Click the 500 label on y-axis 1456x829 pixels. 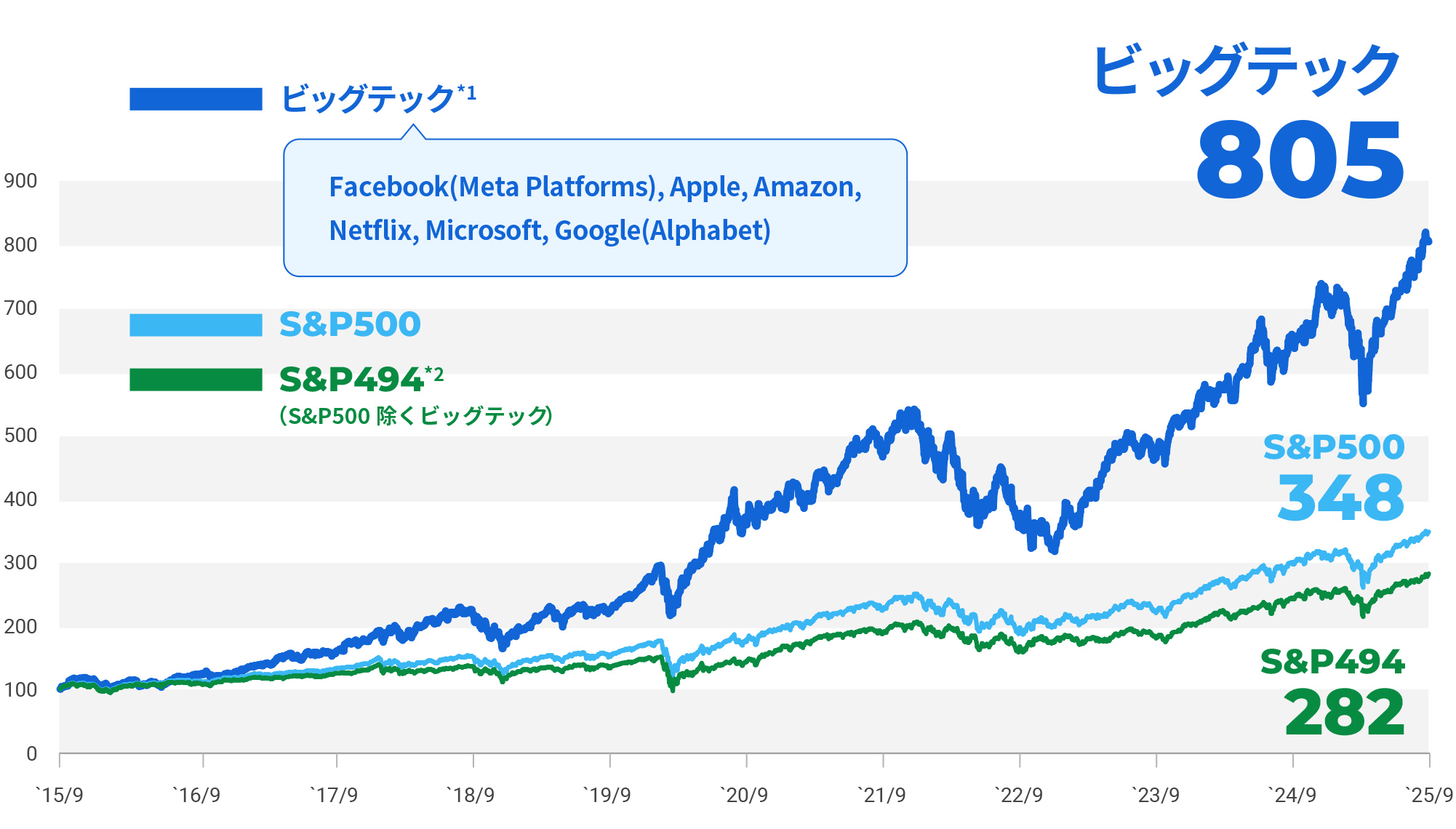pos(20,436)
